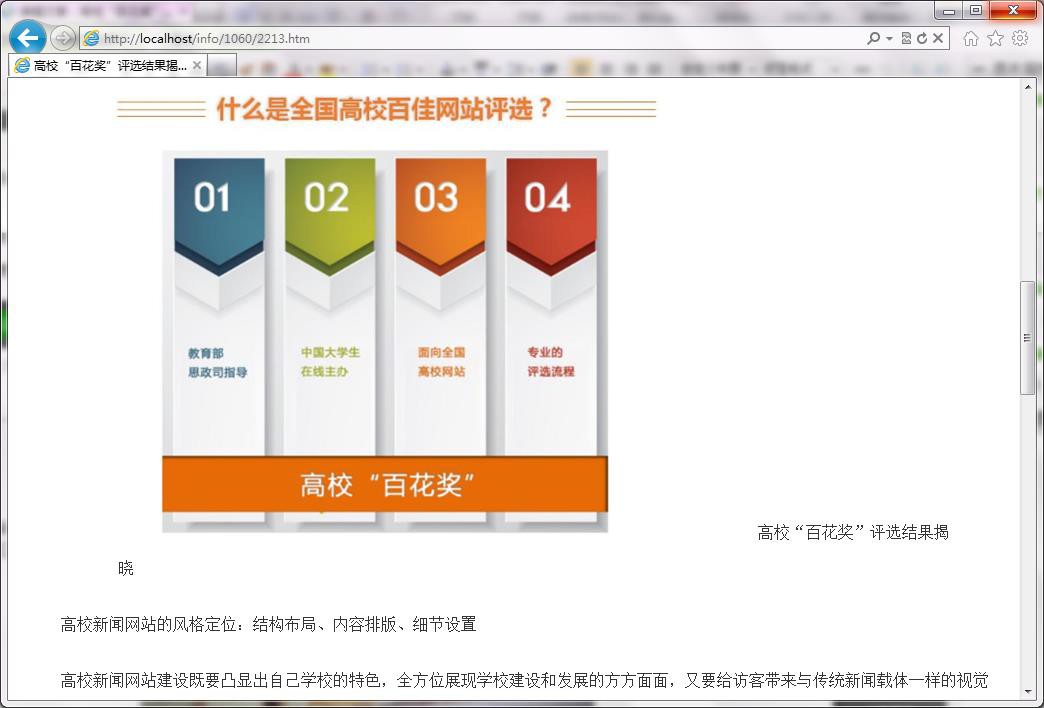Refresh the current page
Viewport: 1044px width, 708px height.
point(921,38)
